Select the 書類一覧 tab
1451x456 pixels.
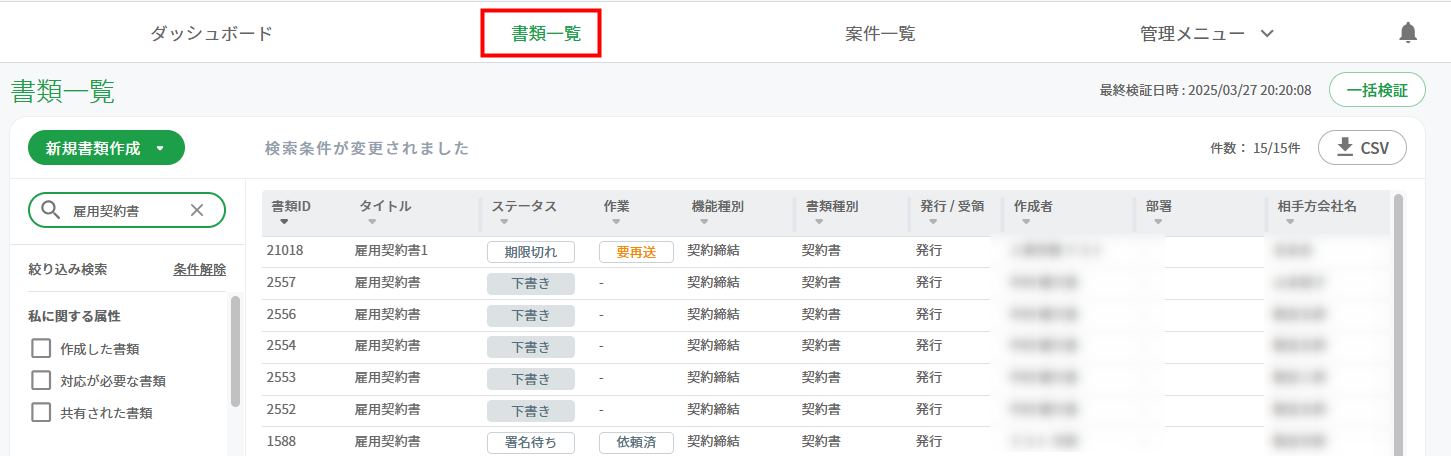pos(546,33)
